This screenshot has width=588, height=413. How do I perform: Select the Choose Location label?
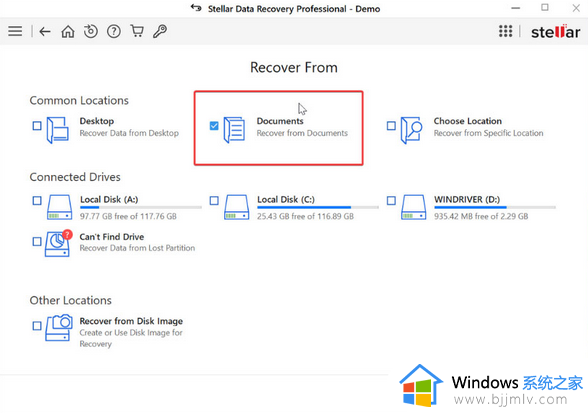pos(468,121)
